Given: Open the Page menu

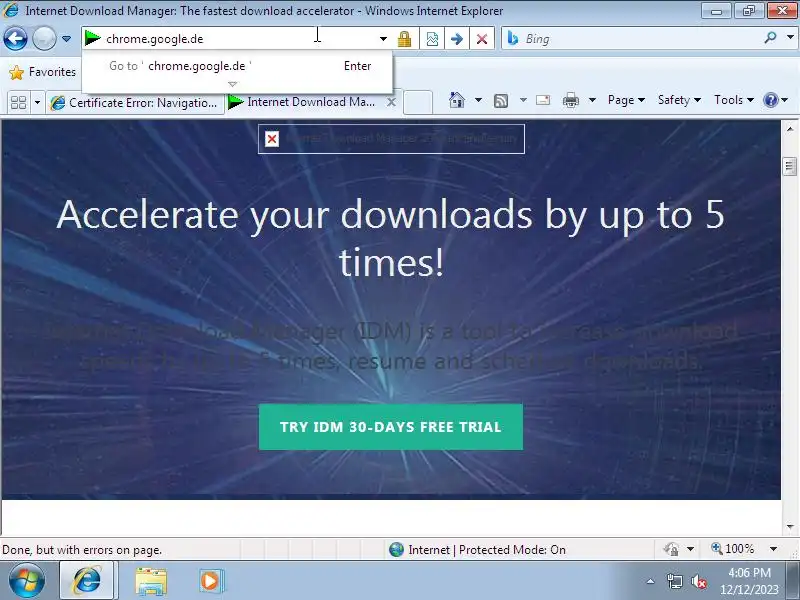Looking at the screenshot, I should (626, 100).
